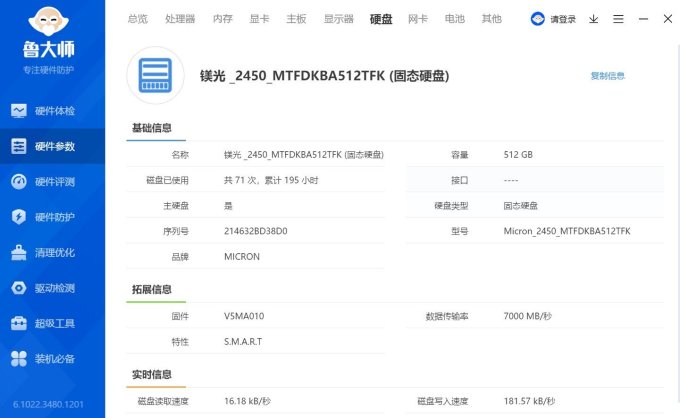Click 请登录 login link
Viewport: 680px width, 418px height.
(x=563, y=19)
